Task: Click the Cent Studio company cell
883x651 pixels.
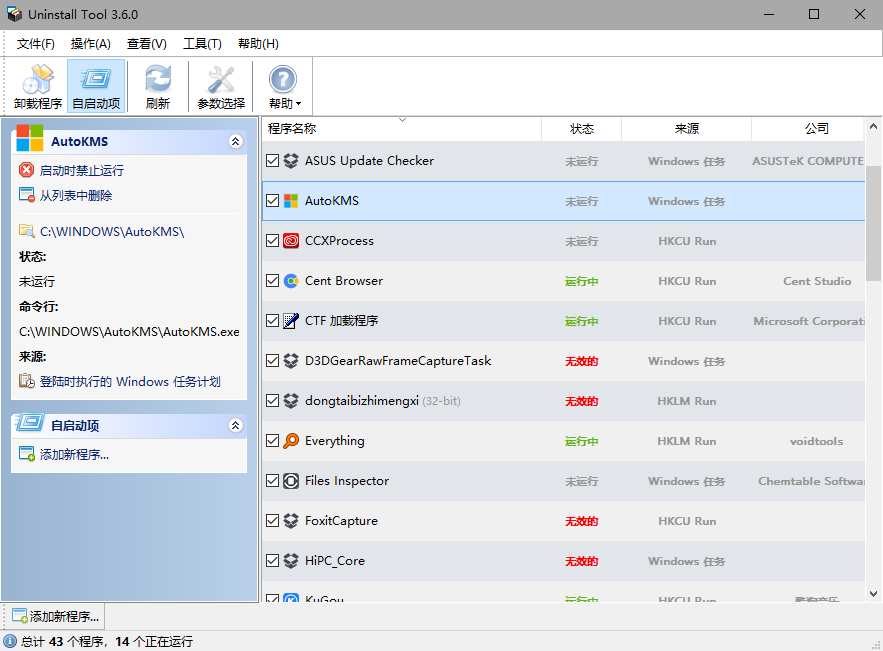Action: pyautogui.click(x=817, y=281)
